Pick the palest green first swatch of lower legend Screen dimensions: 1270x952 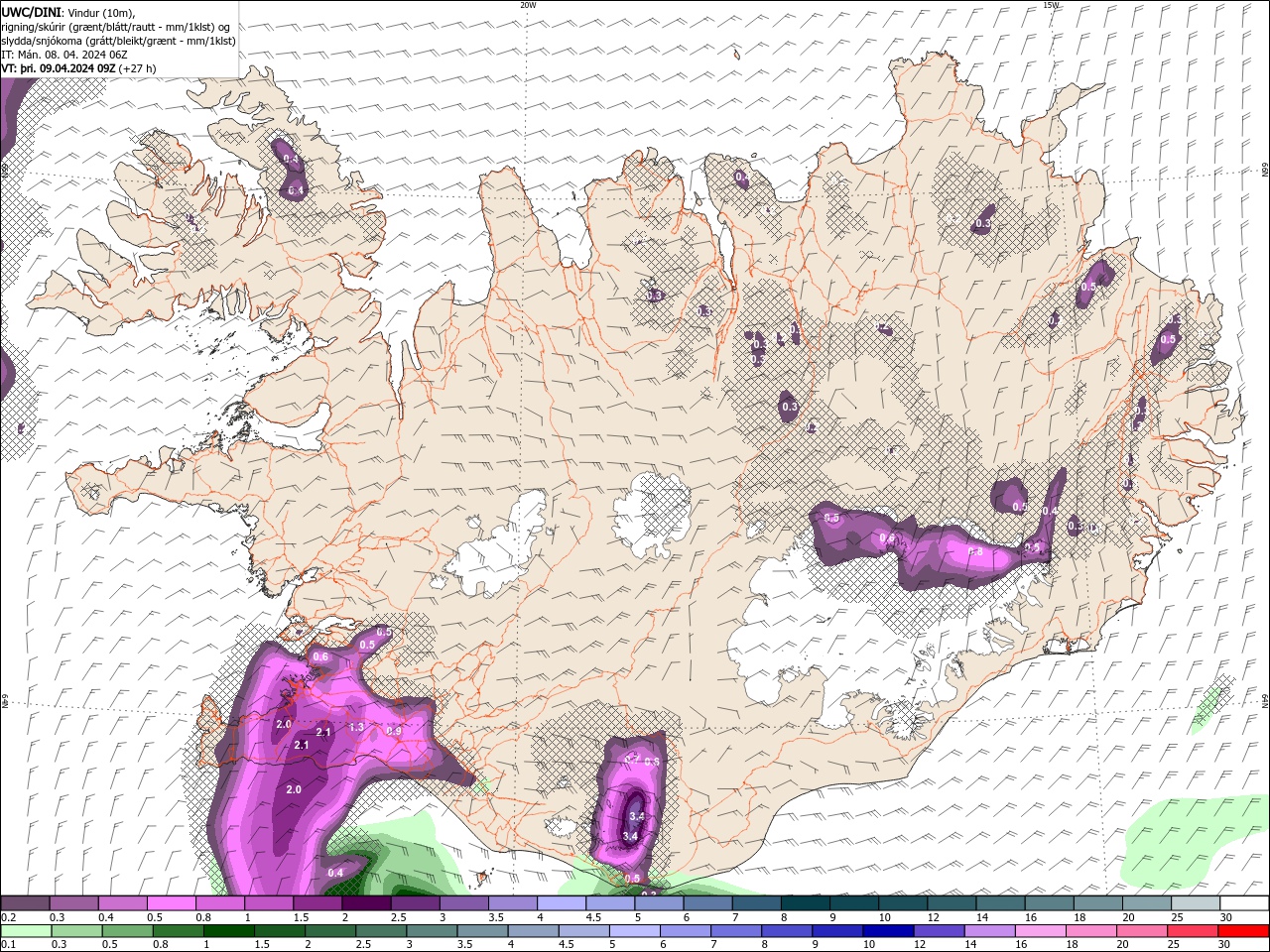pyautogui.click(x=26, y=931)
